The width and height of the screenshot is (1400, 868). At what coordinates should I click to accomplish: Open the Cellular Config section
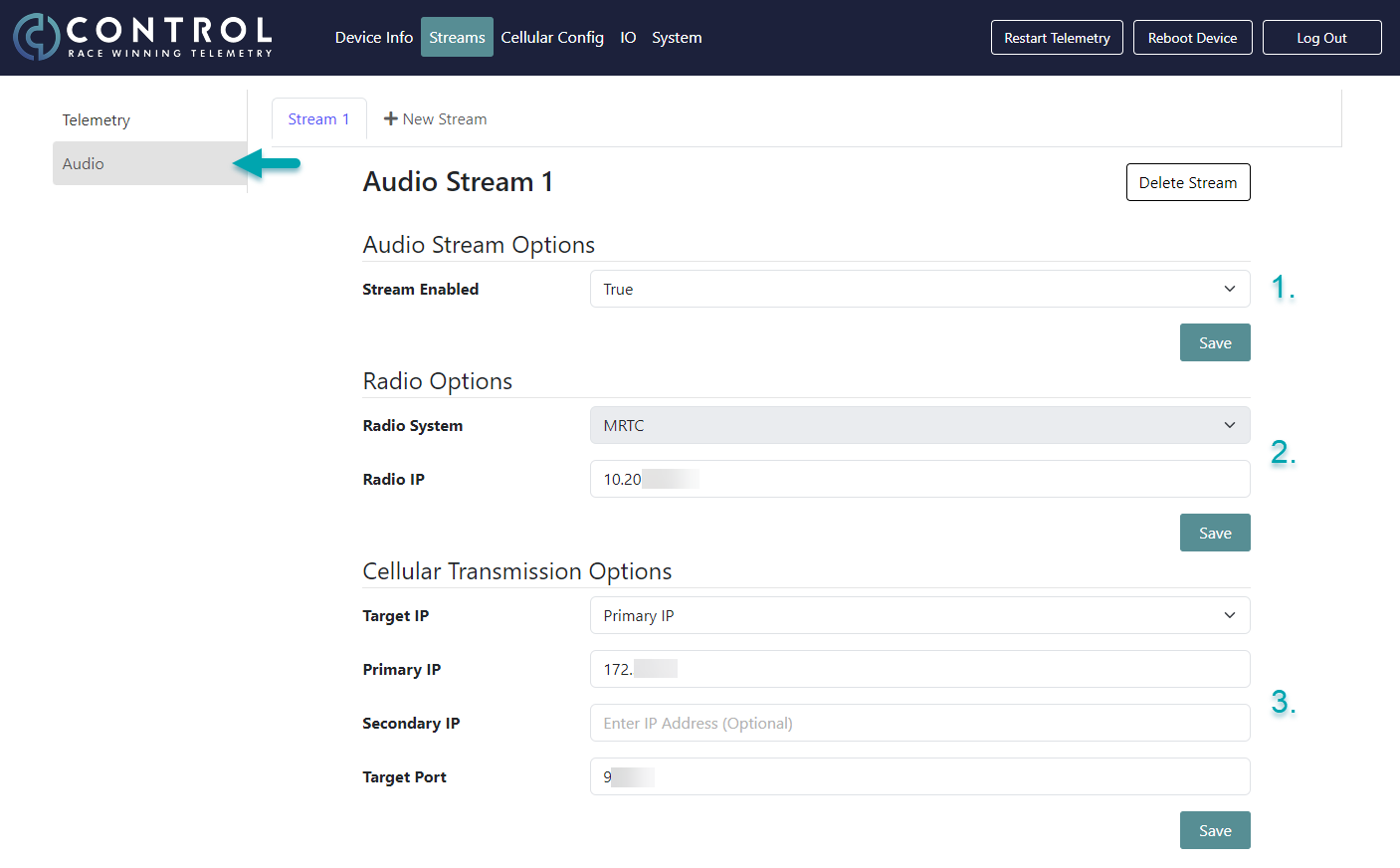coord(552,37)
